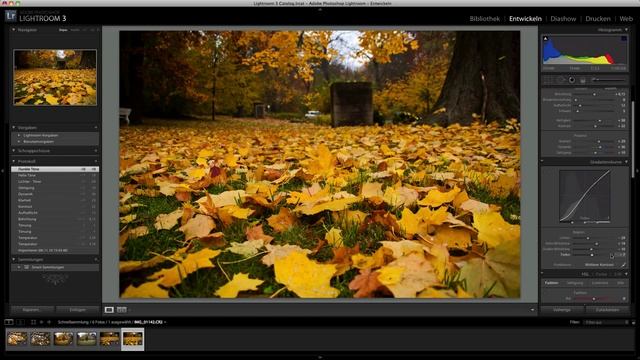The height and width of the screenshot is (360, 640).
Task: Collapse the Protokoll panel
Action: [13, 161]
